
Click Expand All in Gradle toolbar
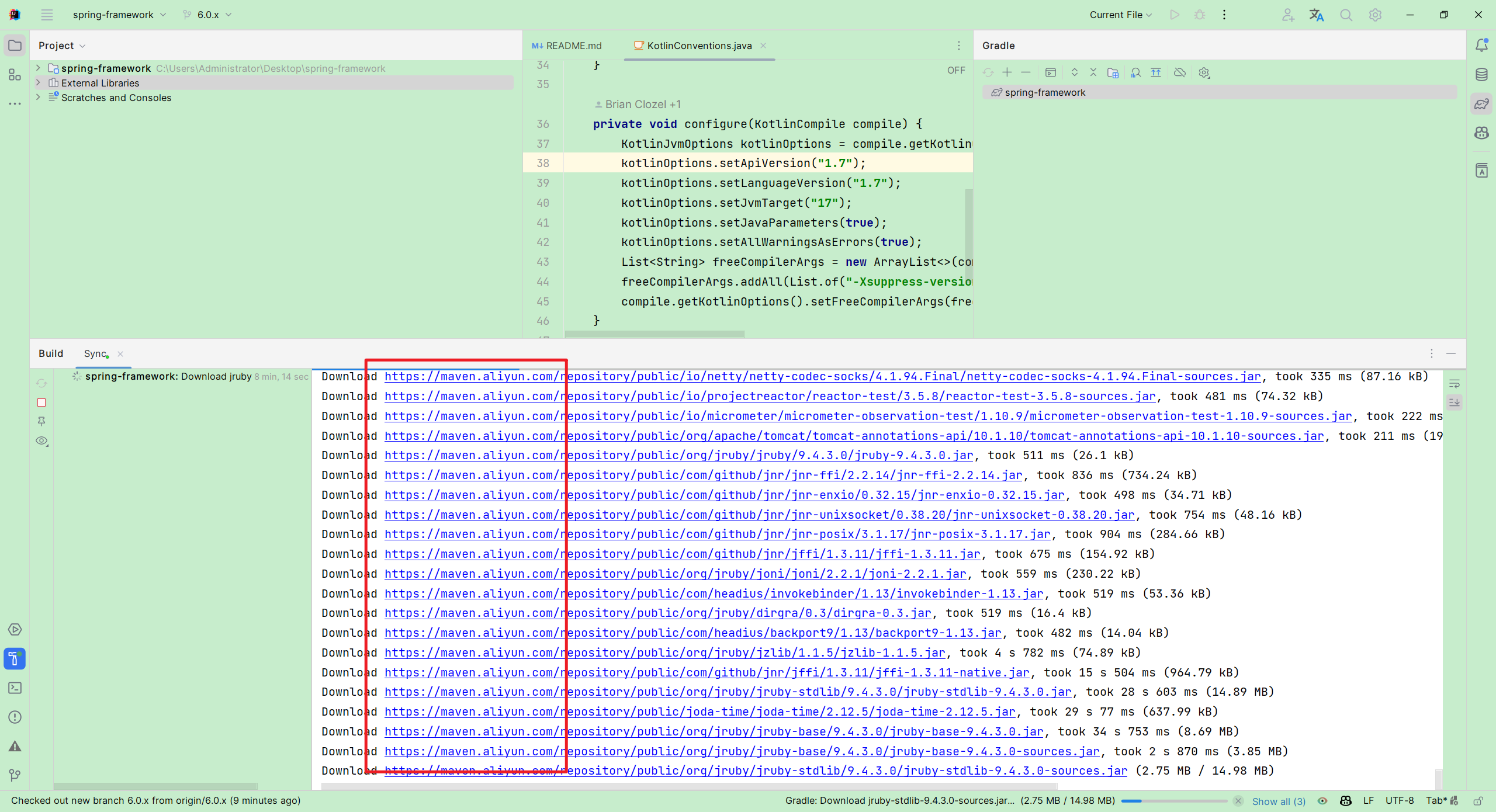(x=1074, y=72)
